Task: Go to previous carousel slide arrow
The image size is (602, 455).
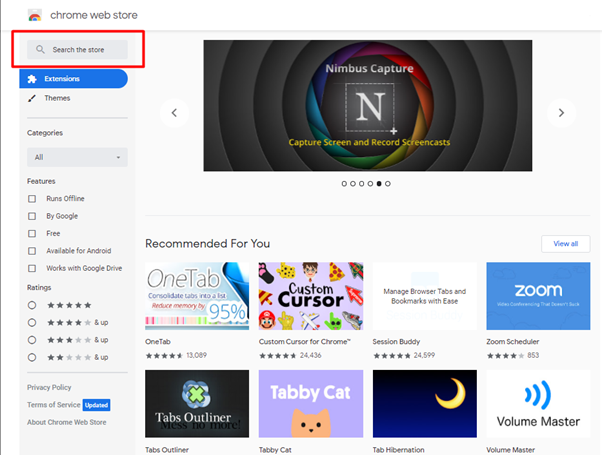Action: (174, 113)
